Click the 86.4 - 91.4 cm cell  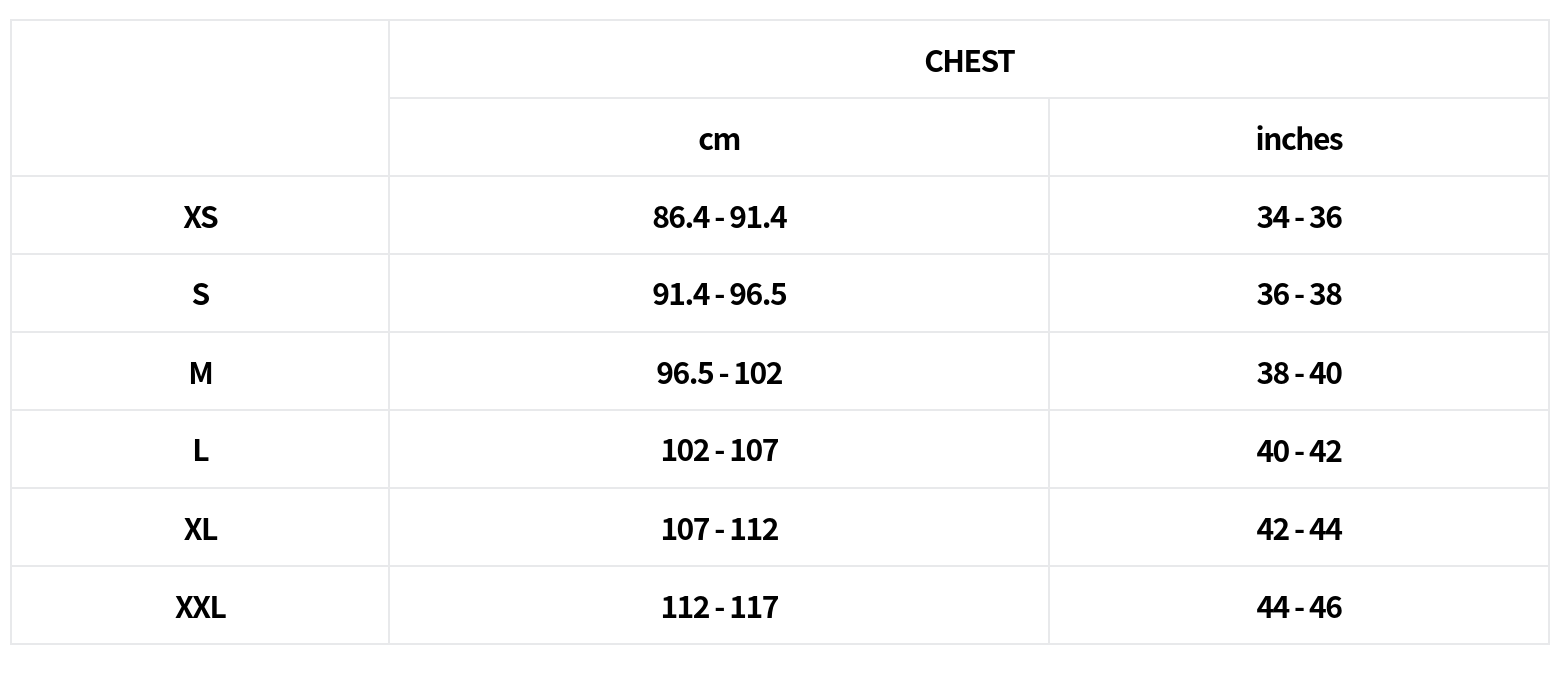coord(719,217)
